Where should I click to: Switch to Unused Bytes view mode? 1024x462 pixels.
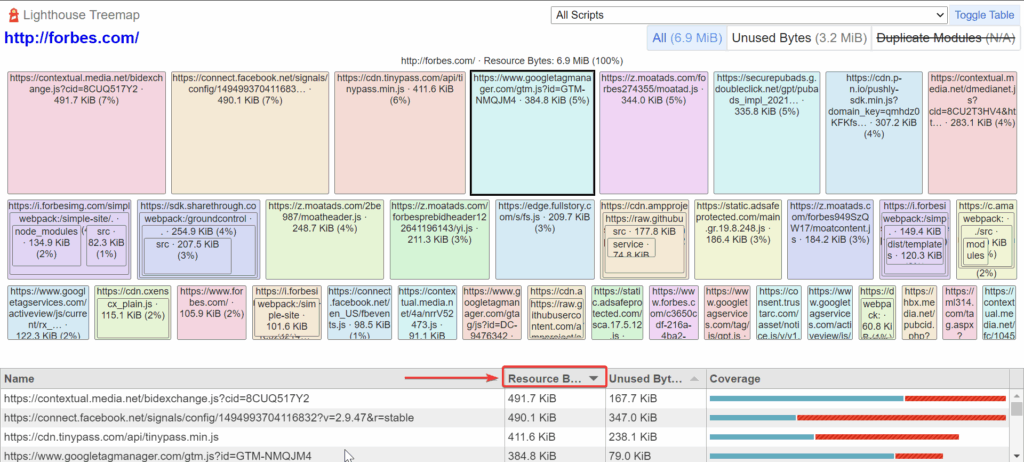[x=798, y=38]
